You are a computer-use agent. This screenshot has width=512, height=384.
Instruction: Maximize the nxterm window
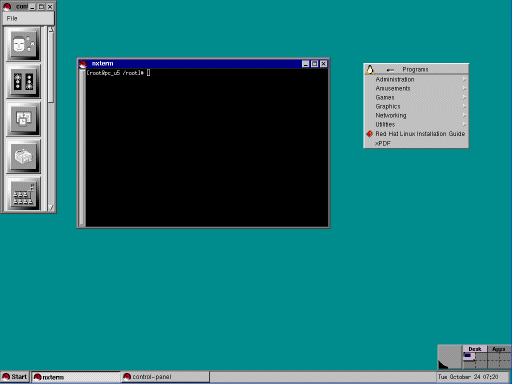314,64
